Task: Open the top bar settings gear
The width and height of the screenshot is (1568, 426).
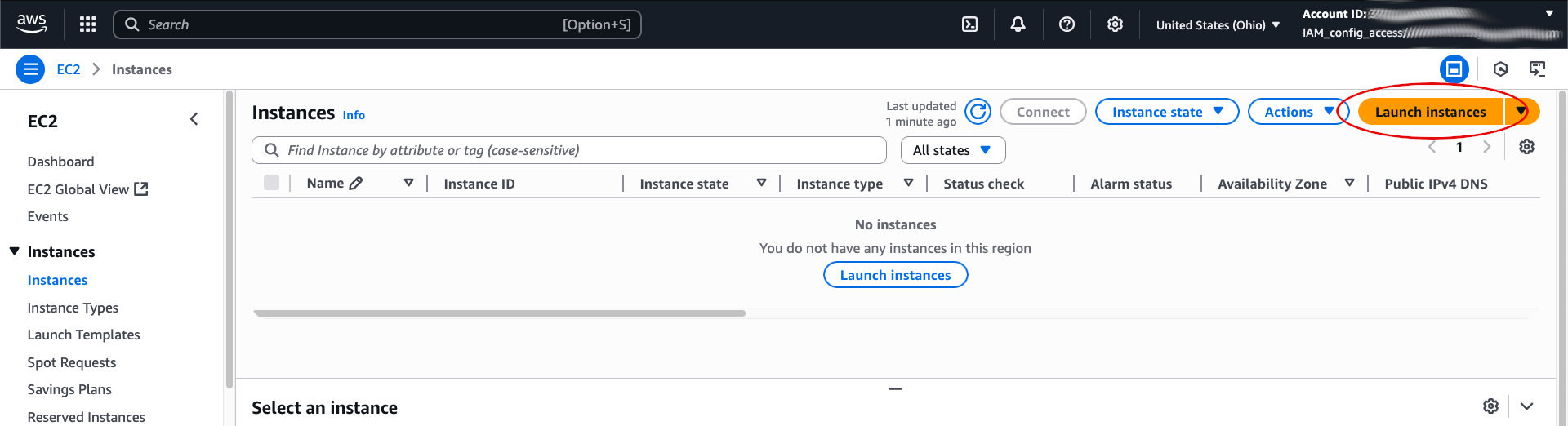Action: (1115, 24)
